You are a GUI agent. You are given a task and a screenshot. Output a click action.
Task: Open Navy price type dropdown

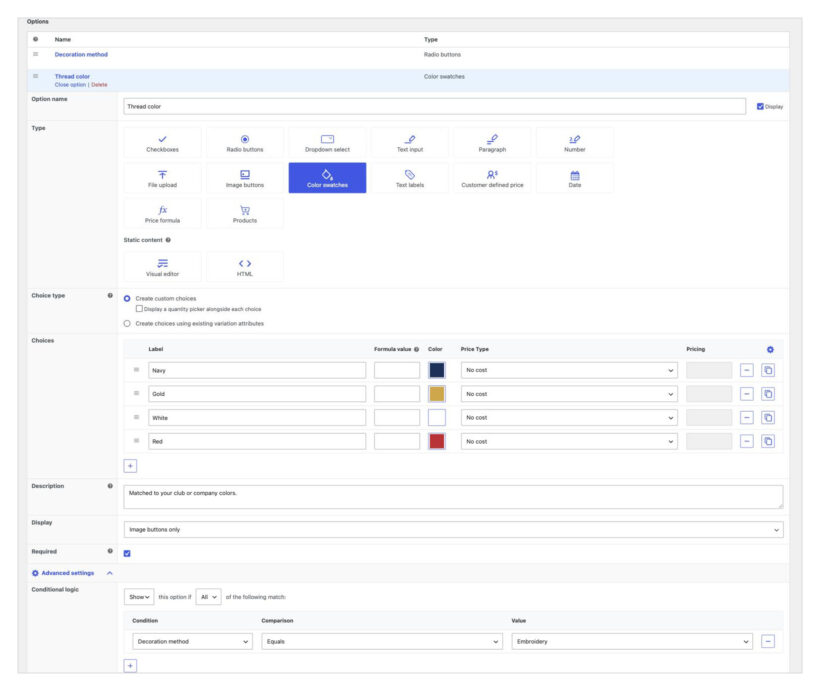click(x=569, y=370)
